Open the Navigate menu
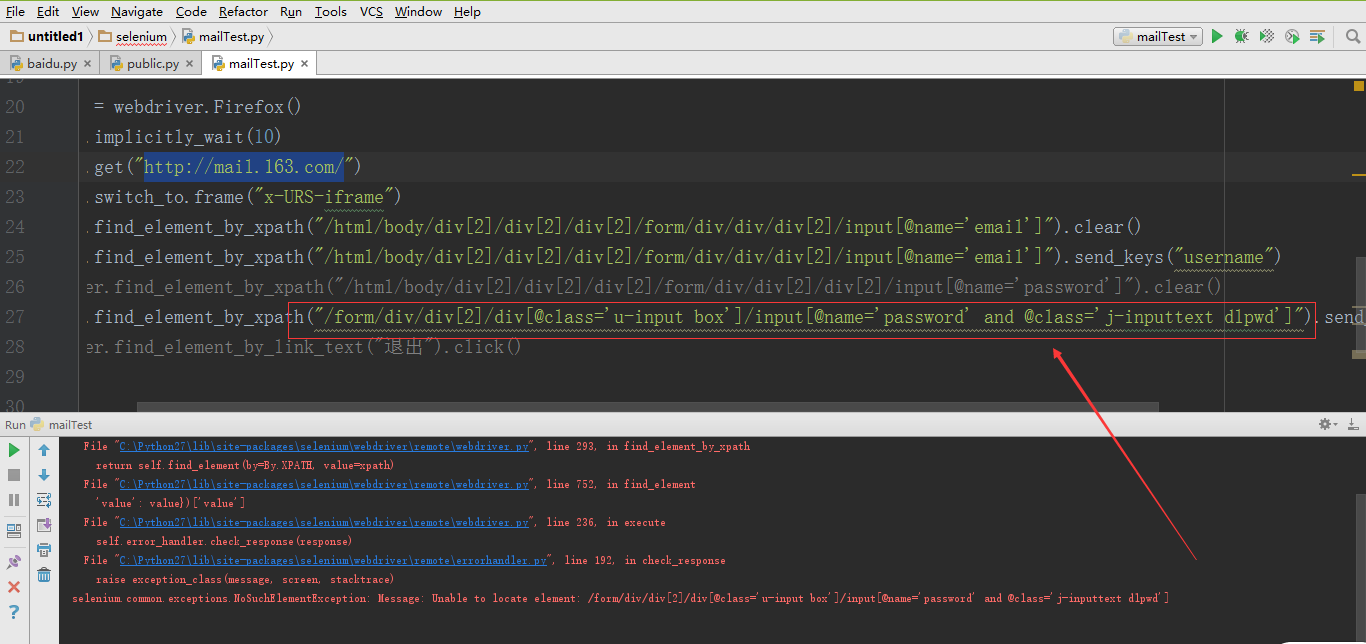Viewport: 1366px width, 644px height. click(x=137, y=12)
